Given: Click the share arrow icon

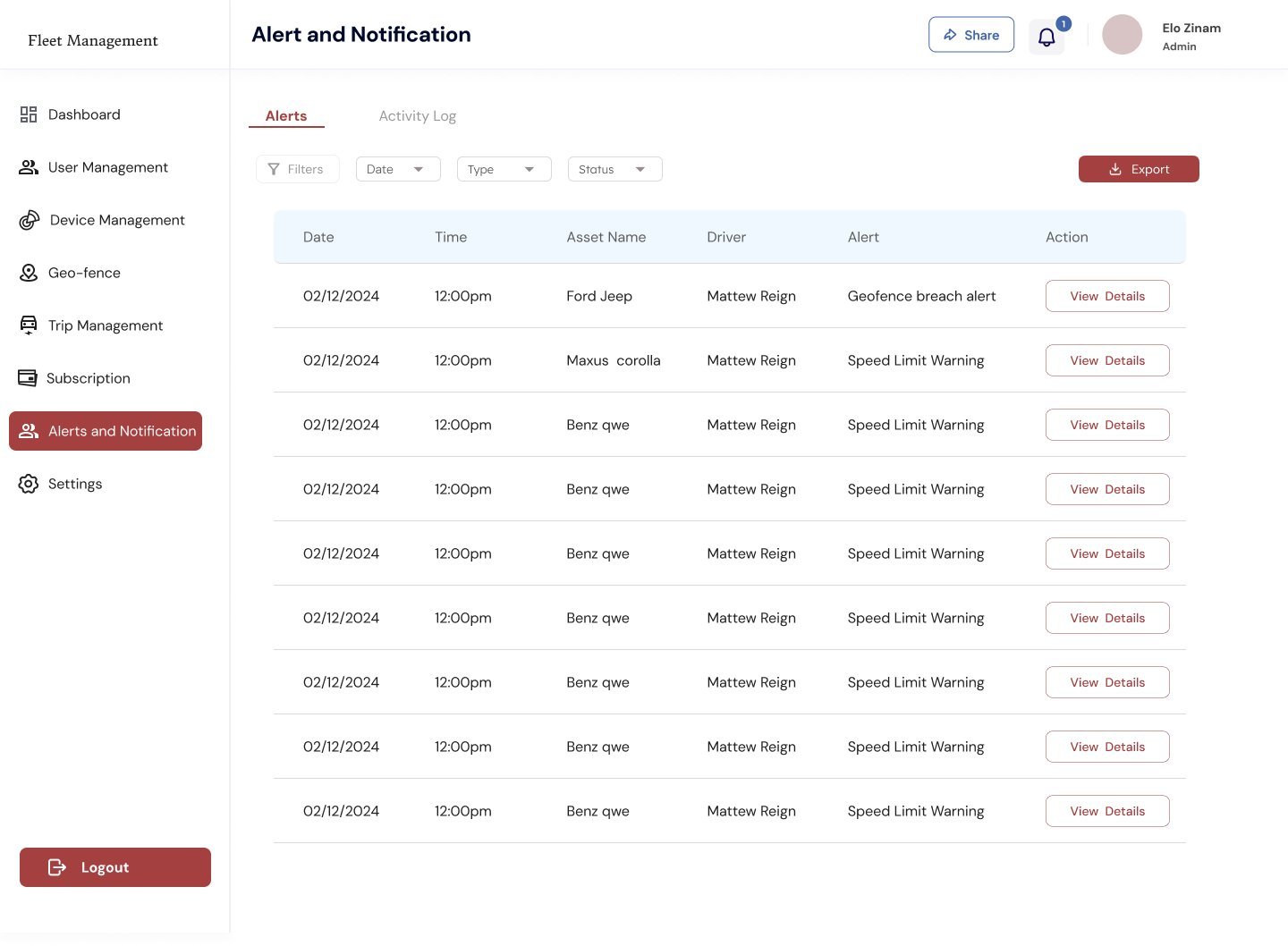Looking at the screenshot, I should [950, 35].
